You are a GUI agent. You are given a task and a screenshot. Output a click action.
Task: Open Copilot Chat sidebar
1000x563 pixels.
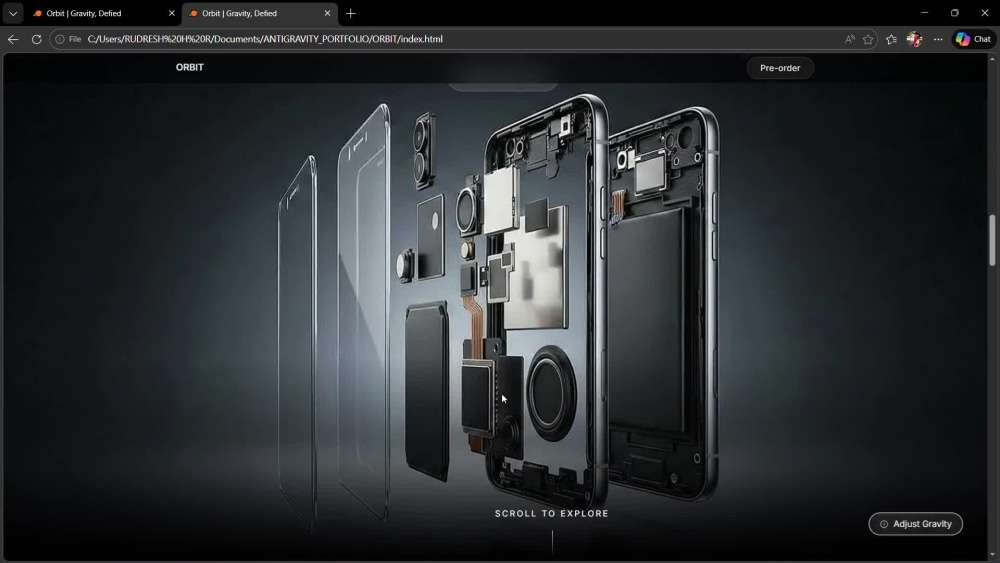tap(973, 39)
